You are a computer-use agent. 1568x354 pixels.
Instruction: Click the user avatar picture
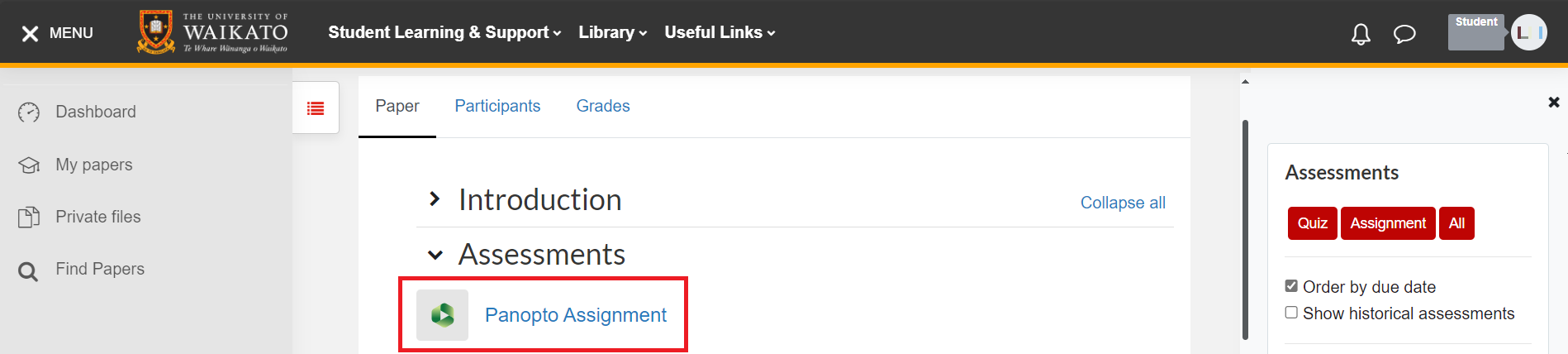(1528, 33)
